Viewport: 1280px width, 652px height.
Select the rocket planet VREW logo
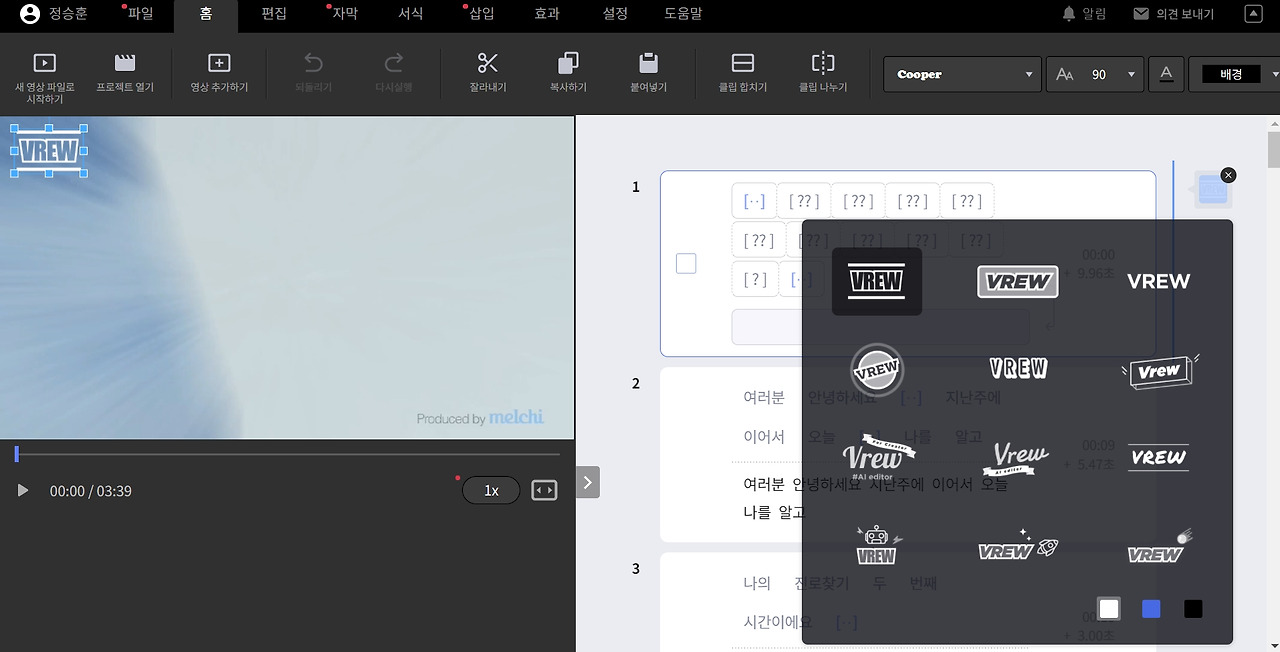tap(1018, 547)
